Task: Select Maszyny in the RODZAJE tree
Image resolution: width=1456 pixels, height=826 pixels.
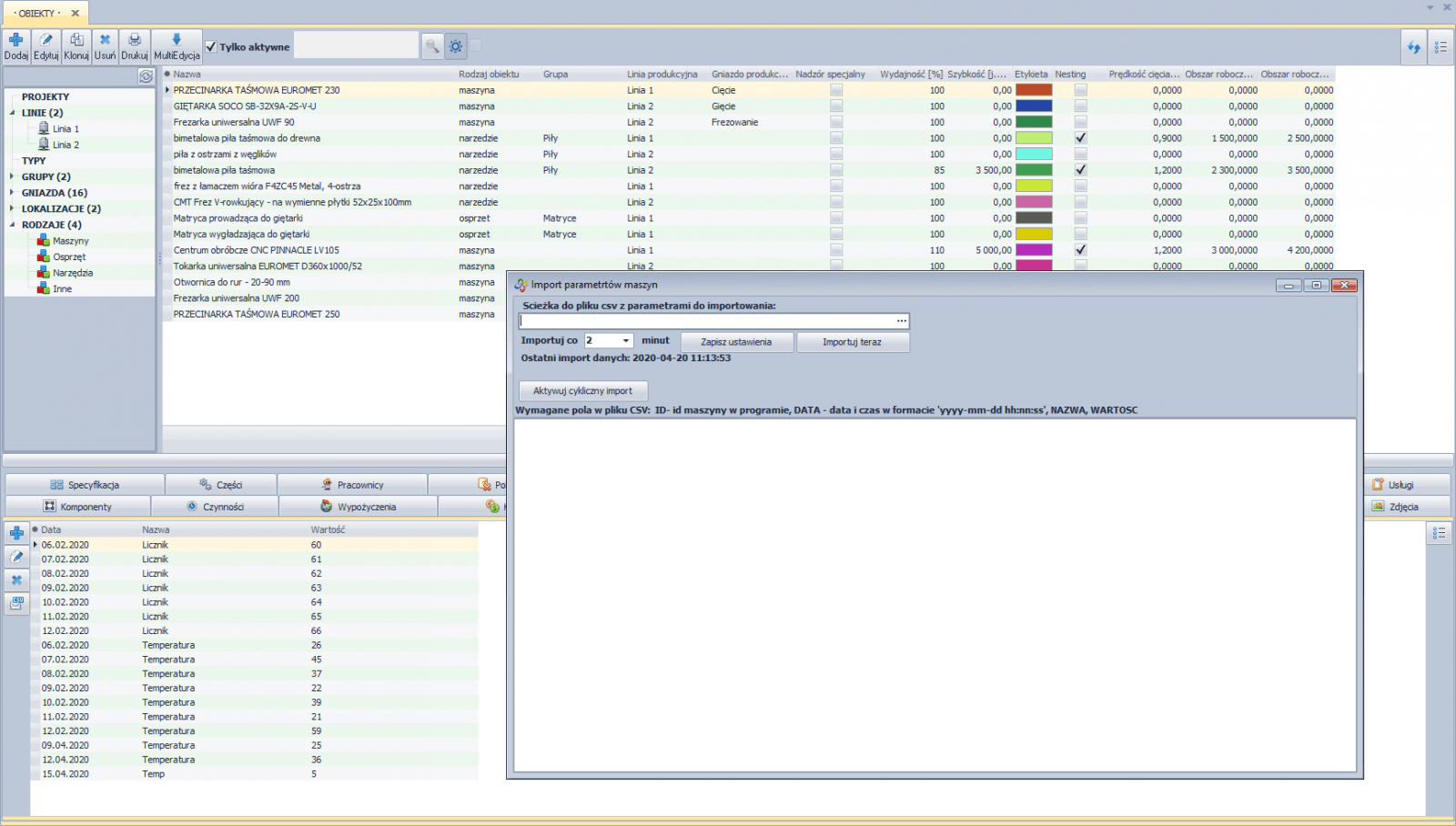Action: 70,241
